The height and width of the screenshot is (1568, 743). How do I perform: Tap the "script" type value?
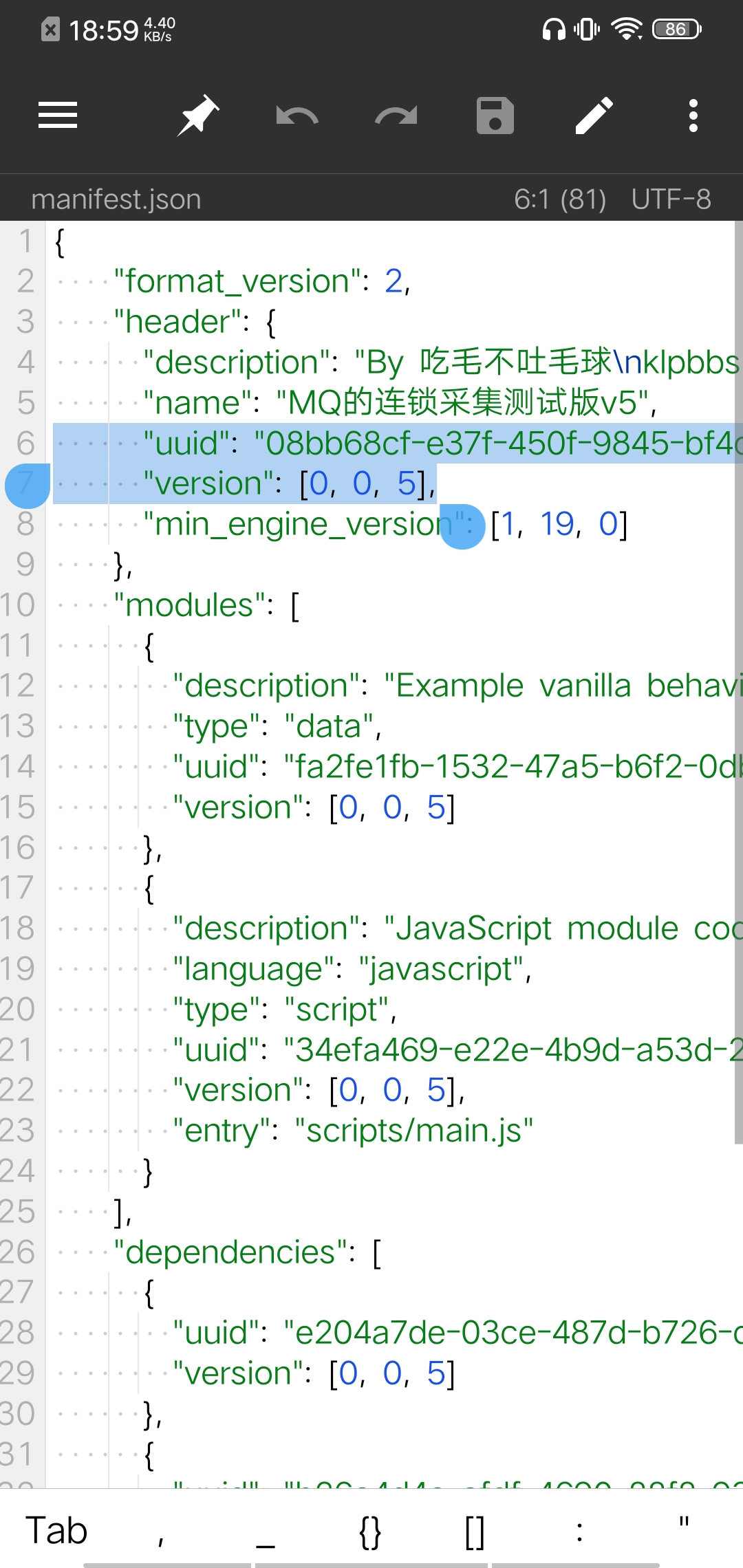(x=336, y=1010)
